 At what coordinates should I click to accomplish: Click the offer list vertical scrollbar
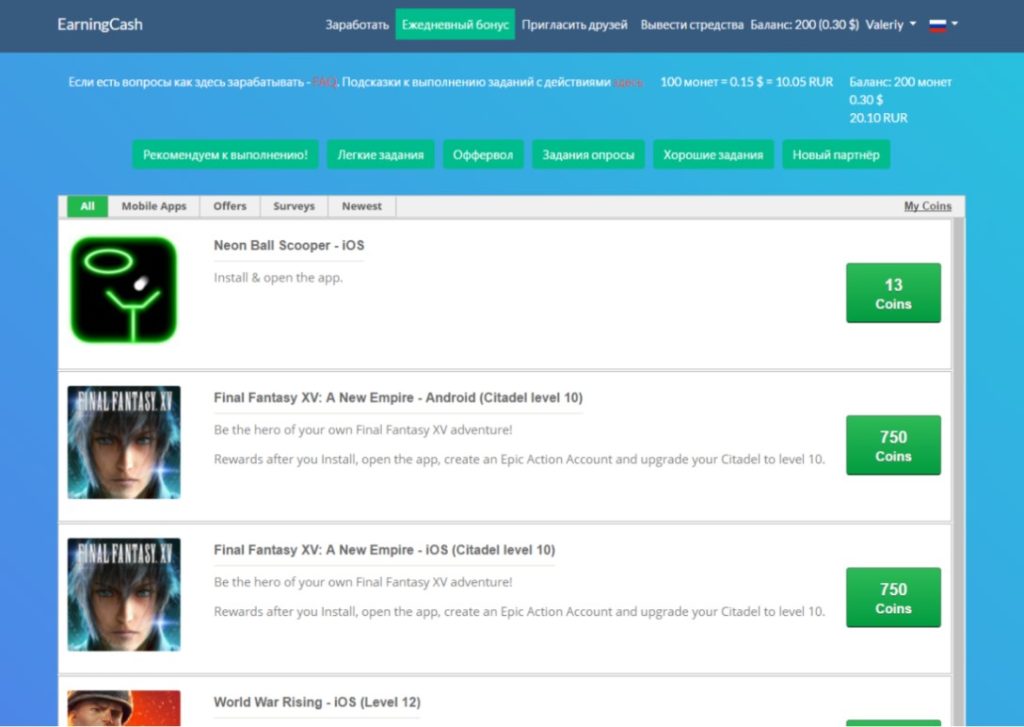[958, 472]
